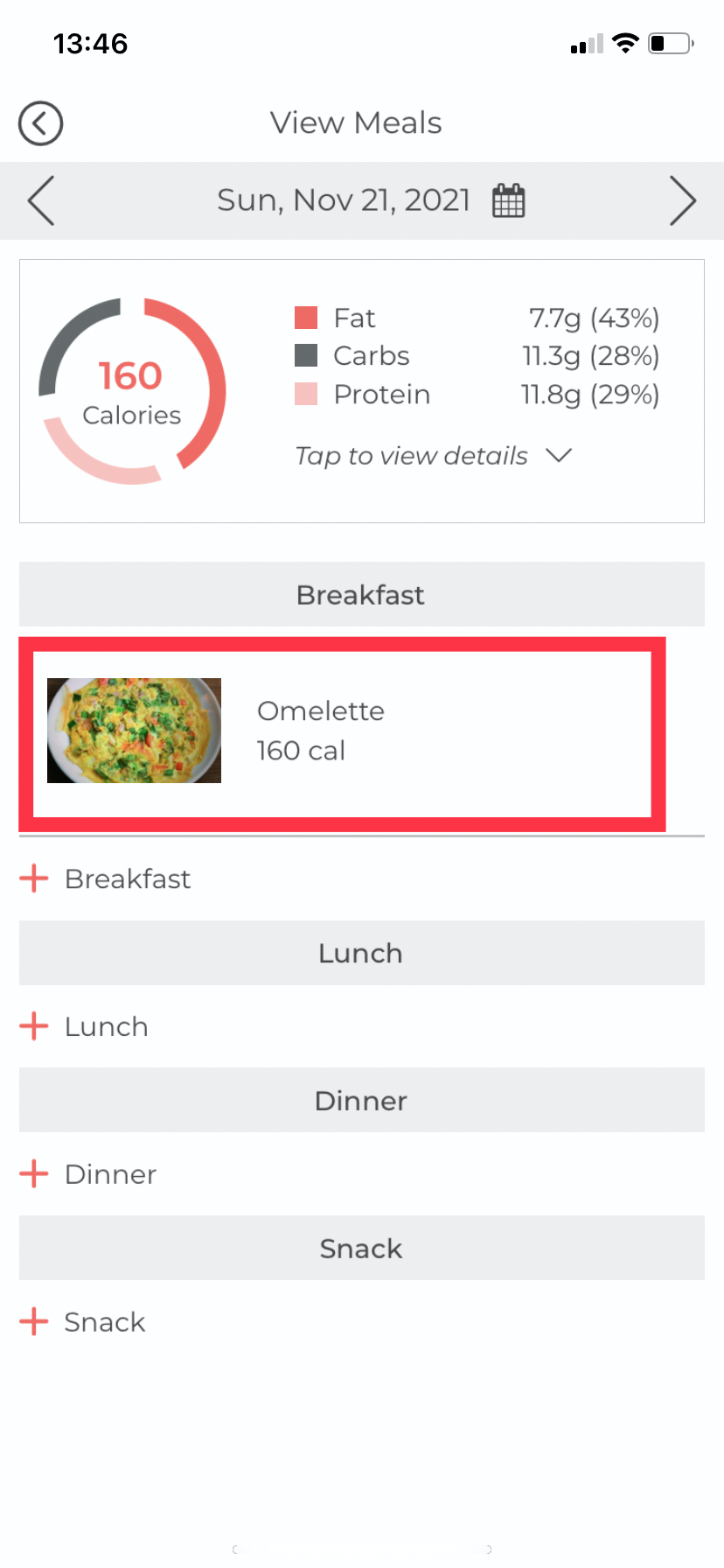Screen dimensions: 724x1568
Task: Select the Breakfast section header
Action: point(361,595)
